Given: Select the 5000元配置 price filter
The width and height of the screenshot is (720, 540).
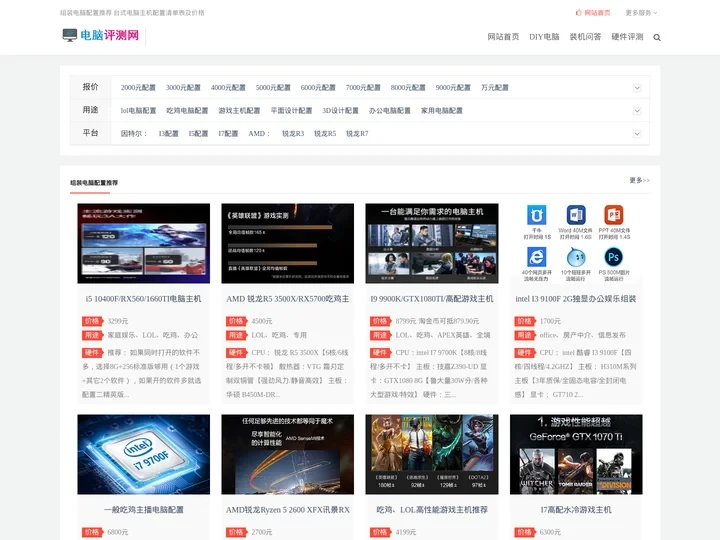Looking at the screenshot, I should tap(273, 88).
